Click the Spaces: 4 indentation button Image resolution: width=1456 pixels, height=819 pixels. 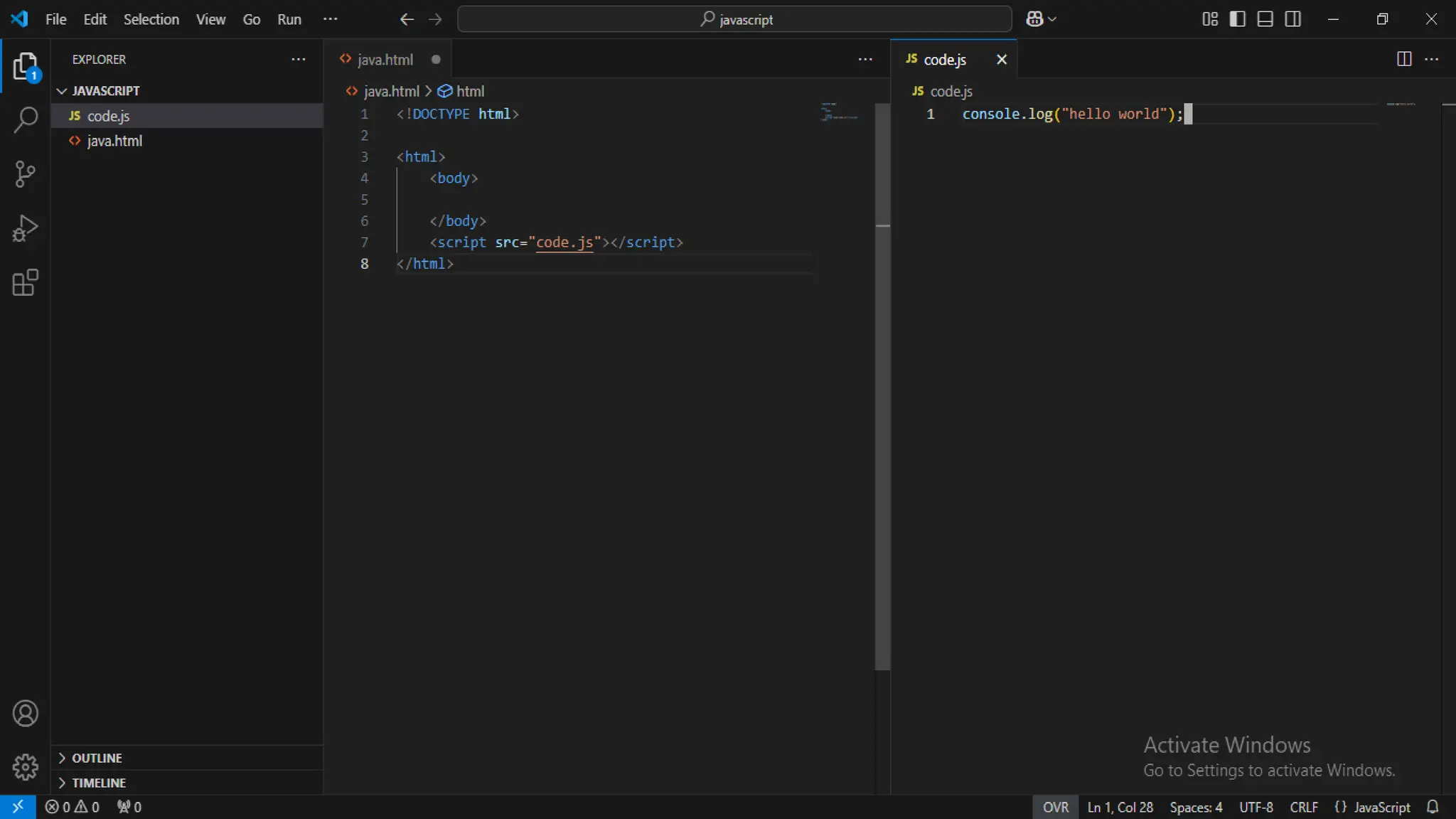(x=1196, y=807)
